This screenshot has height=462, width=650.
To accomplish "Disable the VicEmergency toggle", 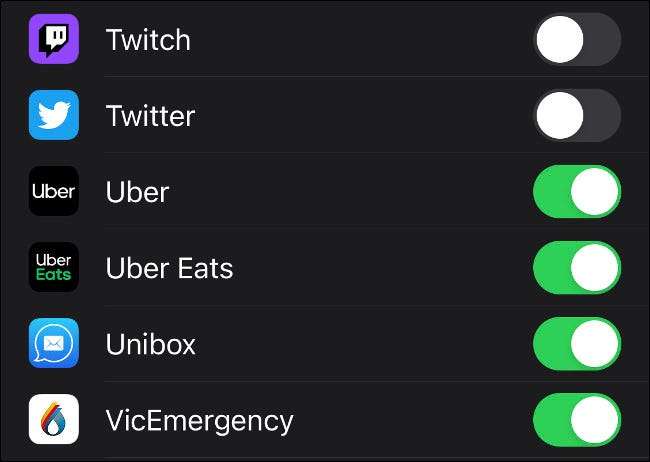I will (577, 420).
